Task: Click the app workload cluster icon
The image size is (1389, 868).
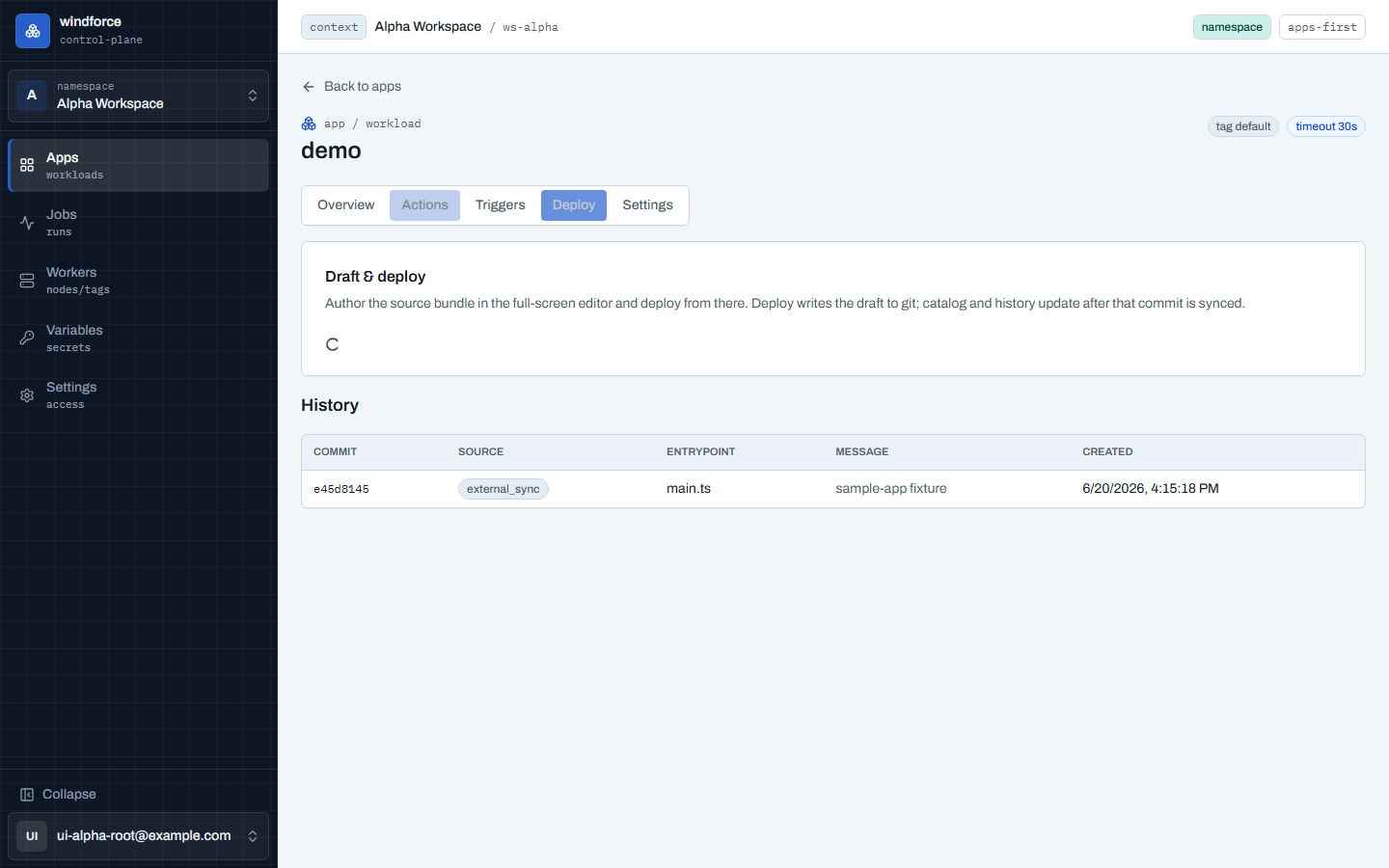Action: tap(309, 123)
